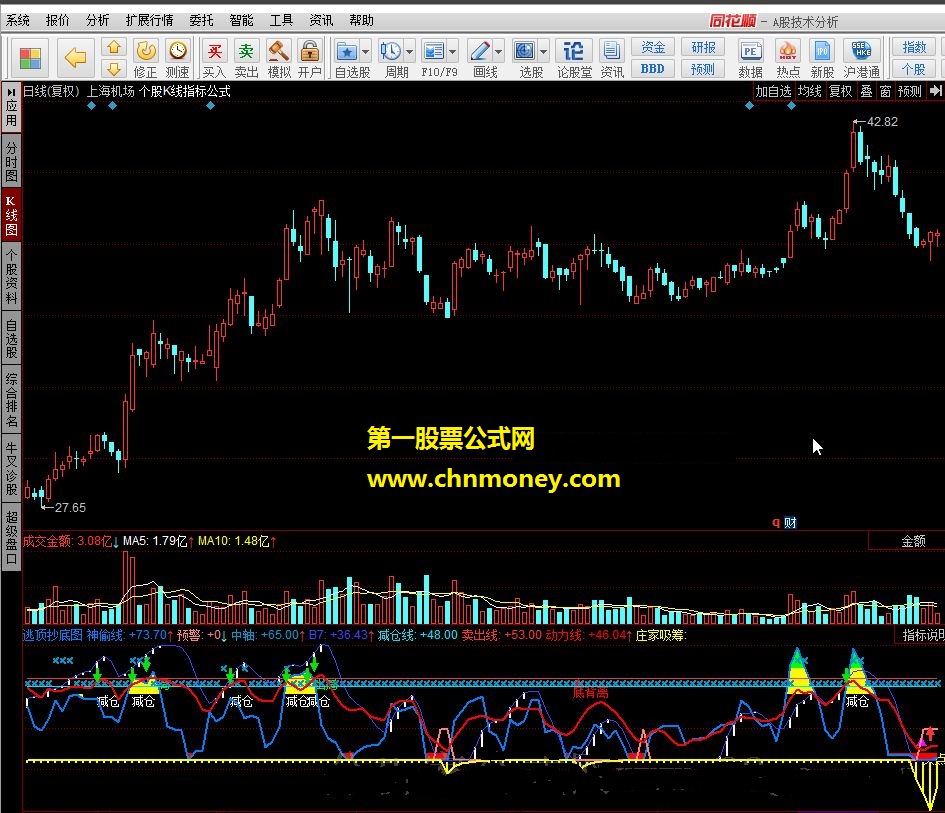
Task: Open the 系统 menu
Action: pyautogui.click(x=18, y=20)
